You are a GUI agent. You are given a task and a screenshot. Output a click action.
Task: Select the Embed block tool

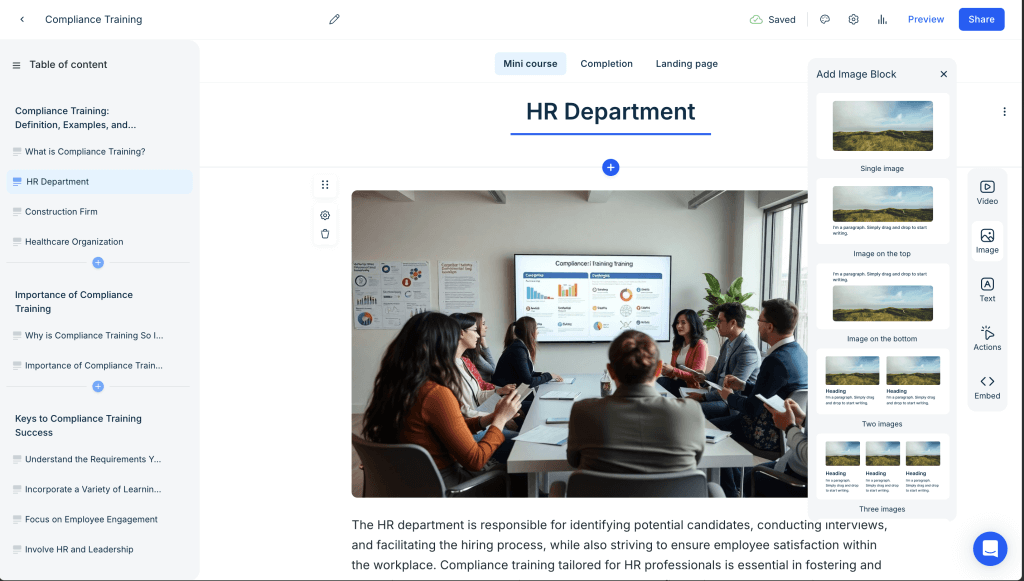click(987, 387)
